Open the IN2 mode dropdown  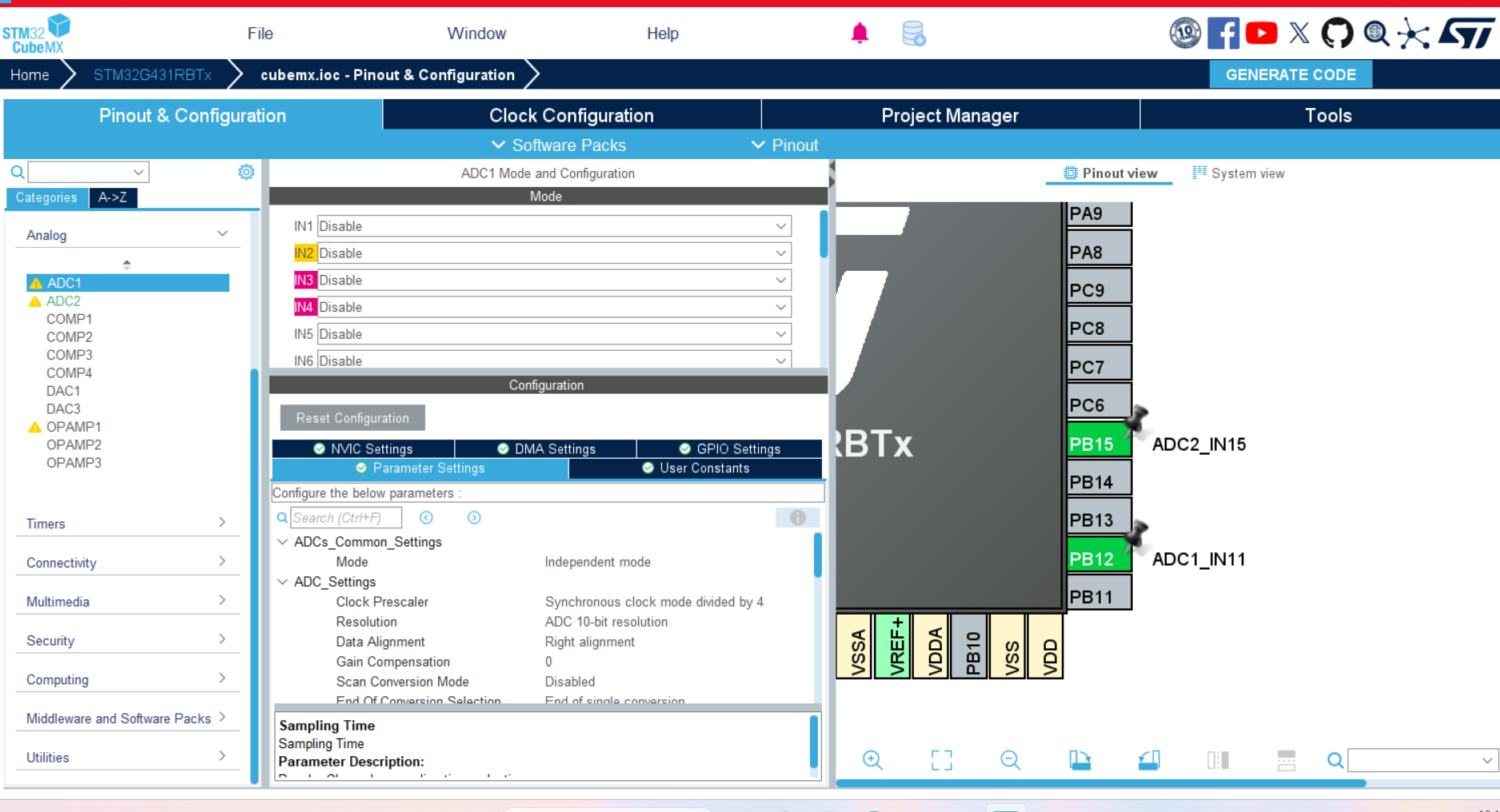[554, 253]
